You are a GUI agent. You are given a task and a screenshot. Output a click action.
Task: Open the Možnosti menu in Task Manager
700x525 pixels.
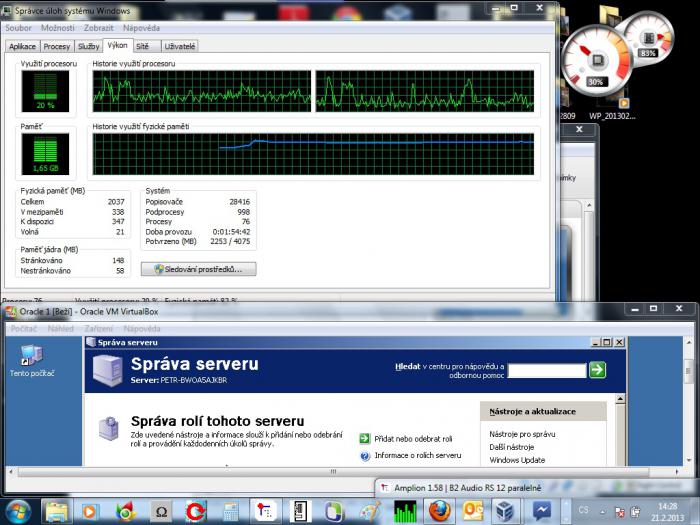[x=58, y=28]
